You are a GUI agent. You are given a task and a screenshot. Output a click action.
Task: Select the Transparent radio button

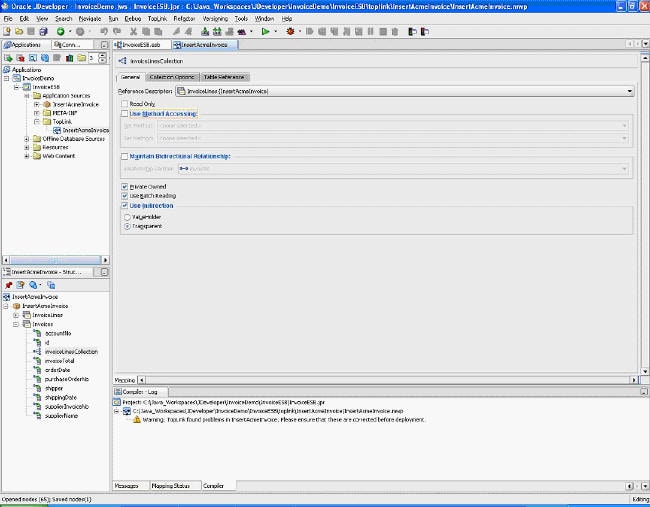pos(127,226)
